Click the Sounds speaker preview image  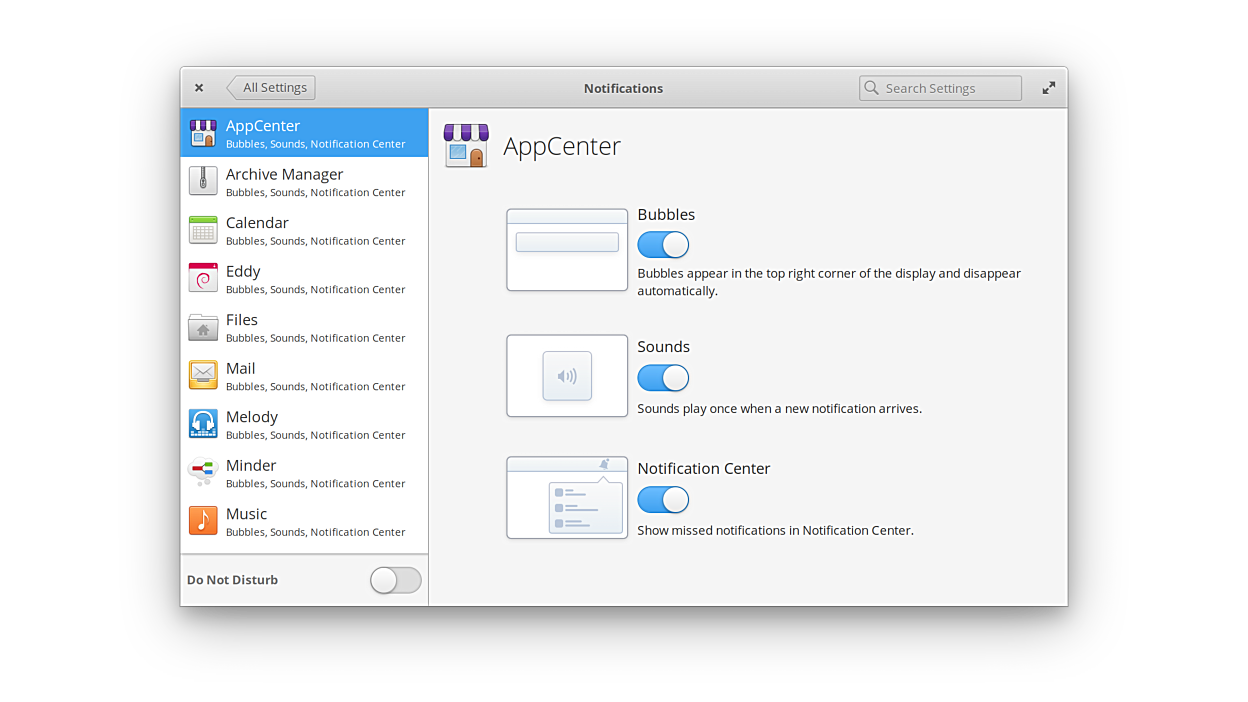pos(567,376)
